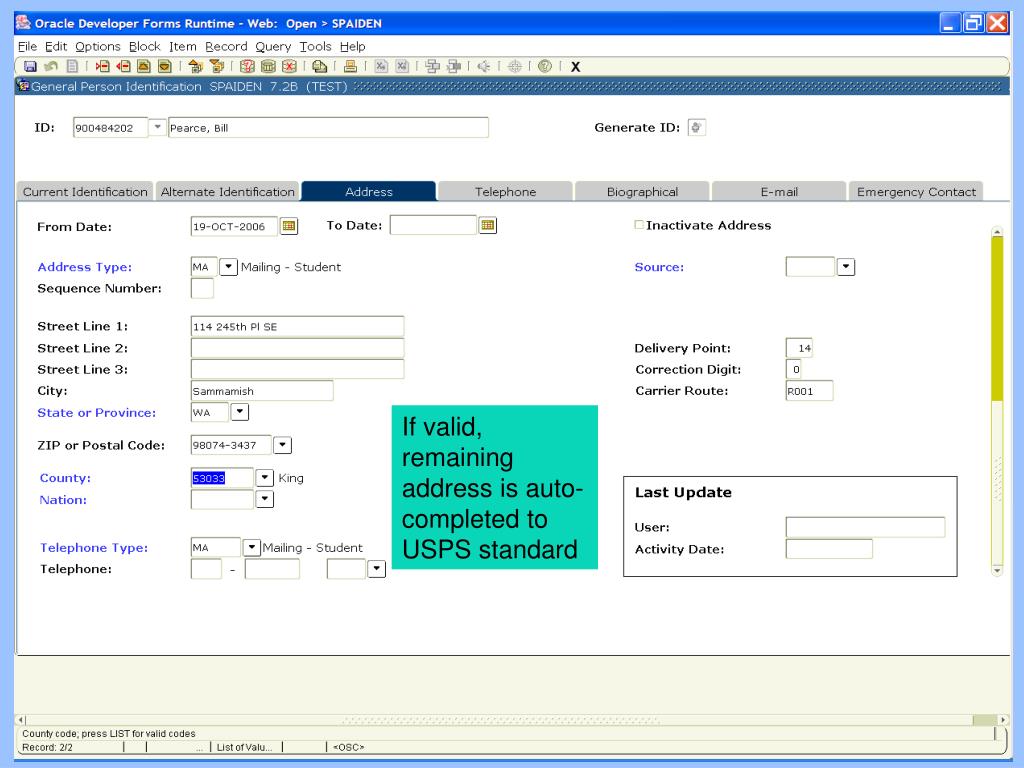Switch to the E-mail tab
Image resolution: width=1024 pixels, height=768 pixels.
coord(779,191)
